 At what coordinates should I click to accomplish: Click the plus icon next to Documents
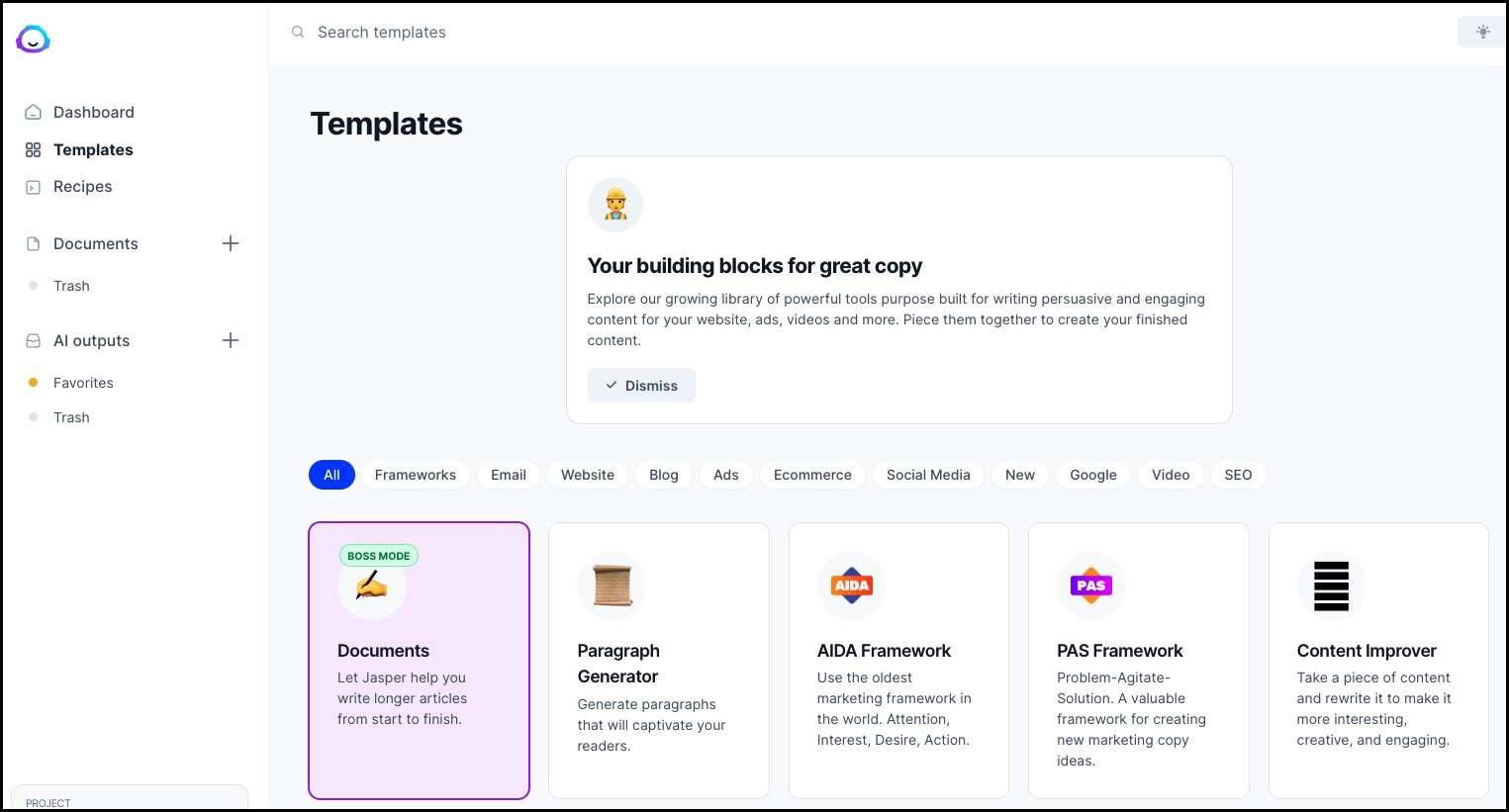pyautogui.click(x=231, y=243)
